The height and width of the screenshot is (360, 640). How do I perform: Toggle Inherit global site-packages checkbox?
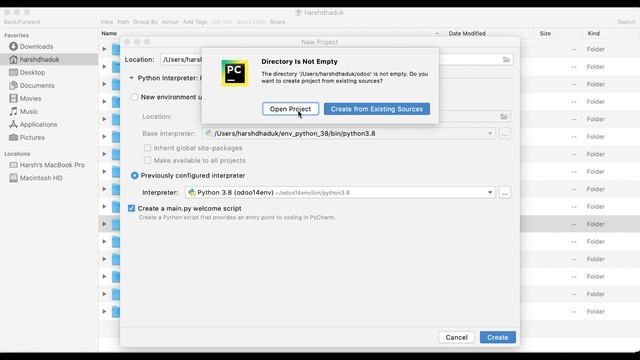pyautogui.click(x=147, y=148)
